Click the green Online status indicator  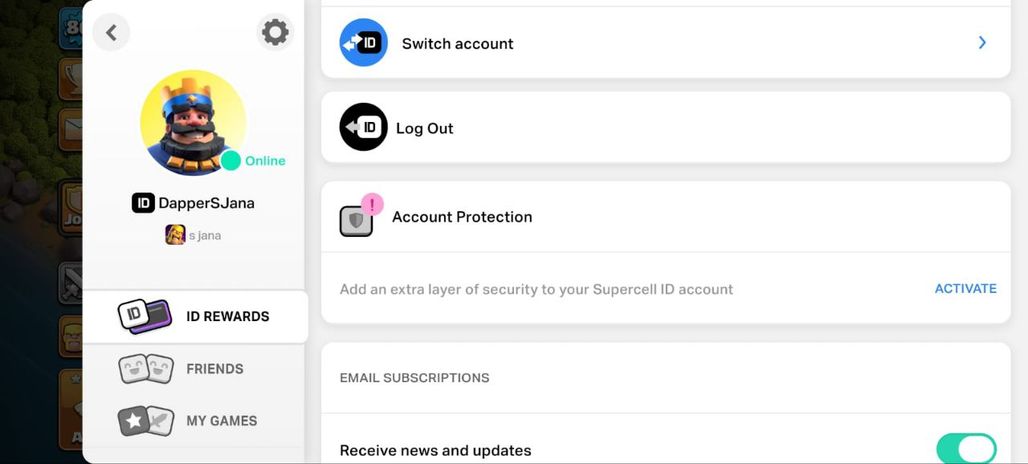[231, 161]
